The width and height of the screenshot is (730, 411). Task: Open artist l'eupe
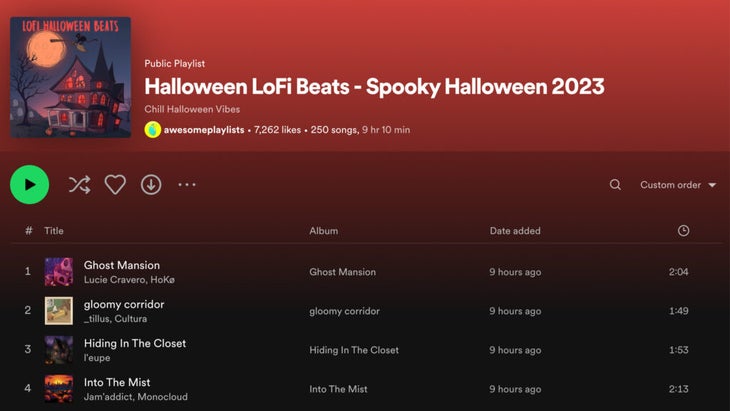(97, 358)
